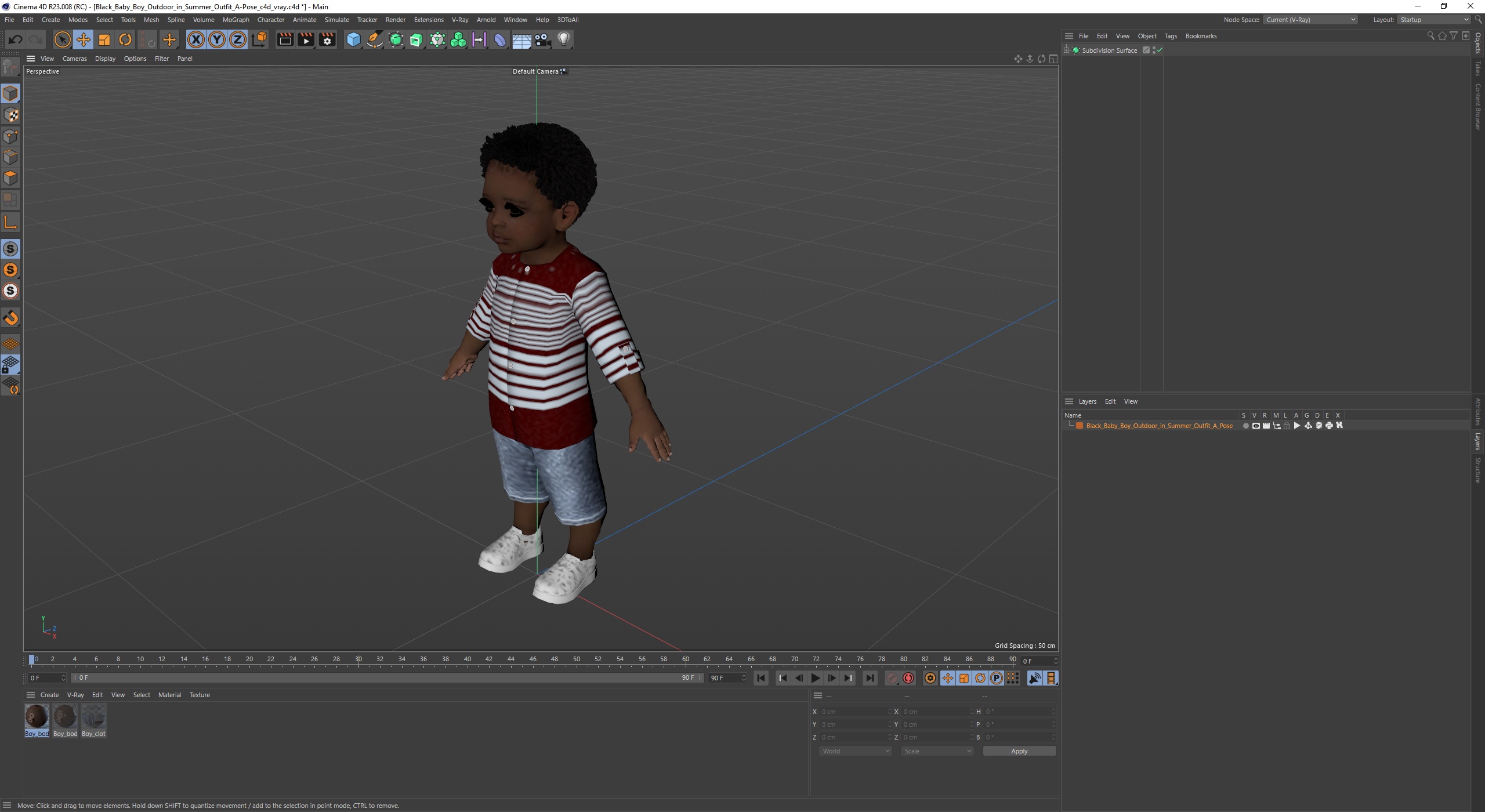Go to end of animation
This screenshot has width=1485, height=812.
tap(870, 678)
